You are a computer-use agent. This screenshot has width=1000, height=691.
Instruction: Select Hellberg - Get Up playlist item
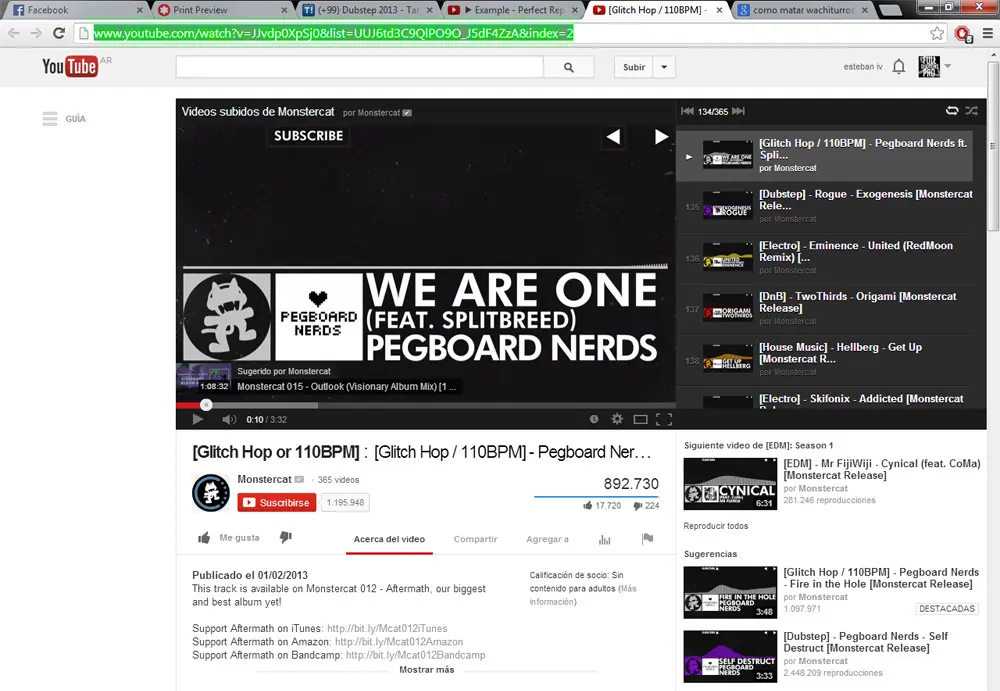(825, 360)
